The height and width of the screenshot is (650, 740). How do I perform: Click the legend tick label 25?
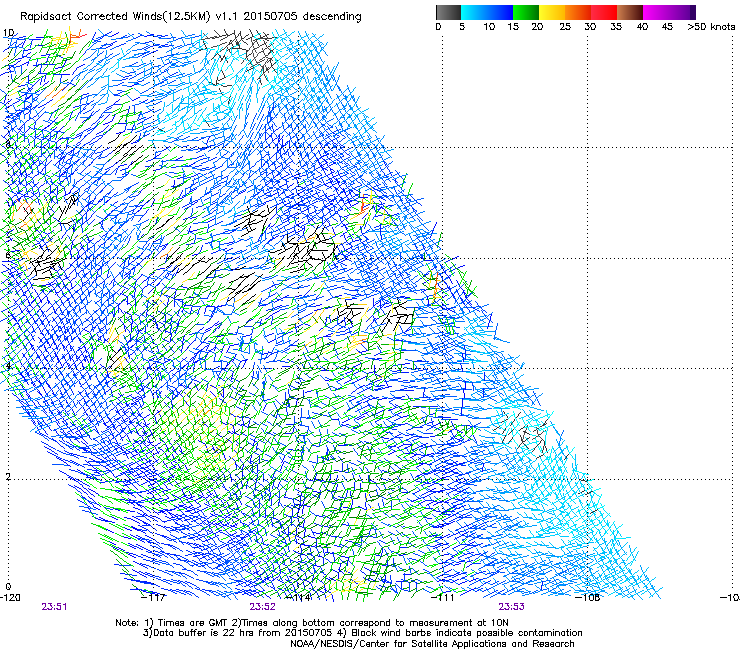(565, 26)
